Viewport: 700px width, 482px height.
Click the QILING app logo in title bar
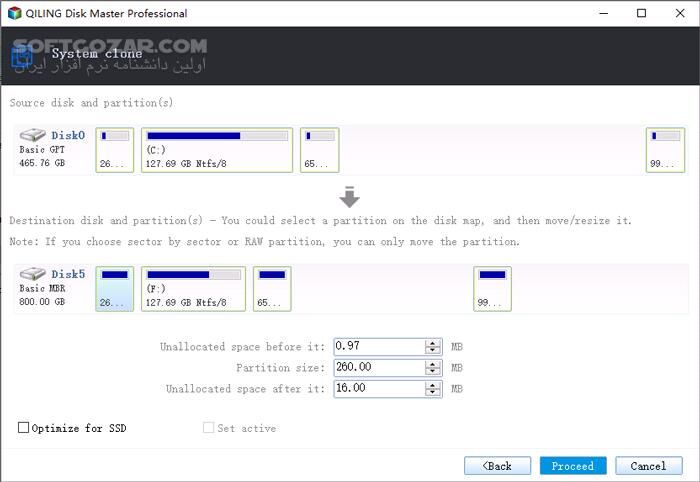pyautogui.click(x=14, y=13)
